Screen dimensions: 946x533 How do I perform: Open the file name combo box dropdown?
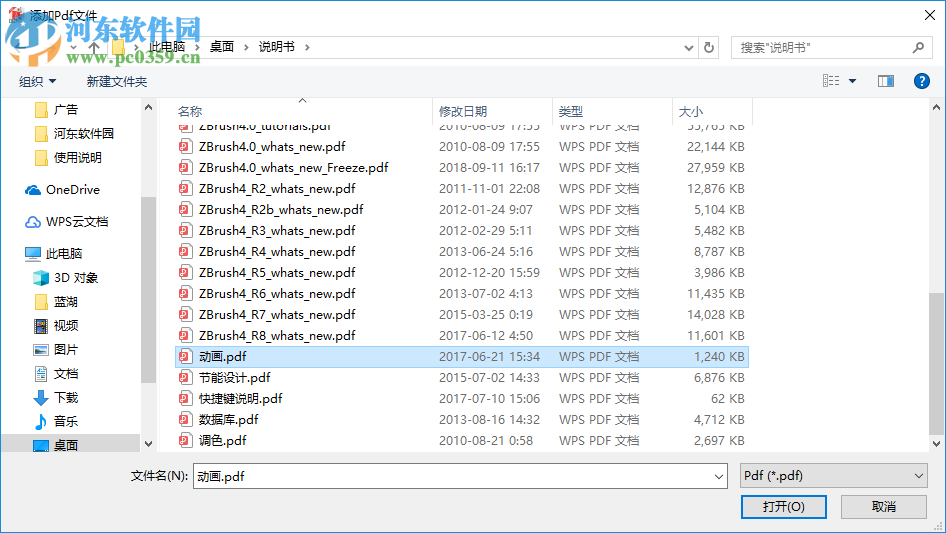coord(719,476)
